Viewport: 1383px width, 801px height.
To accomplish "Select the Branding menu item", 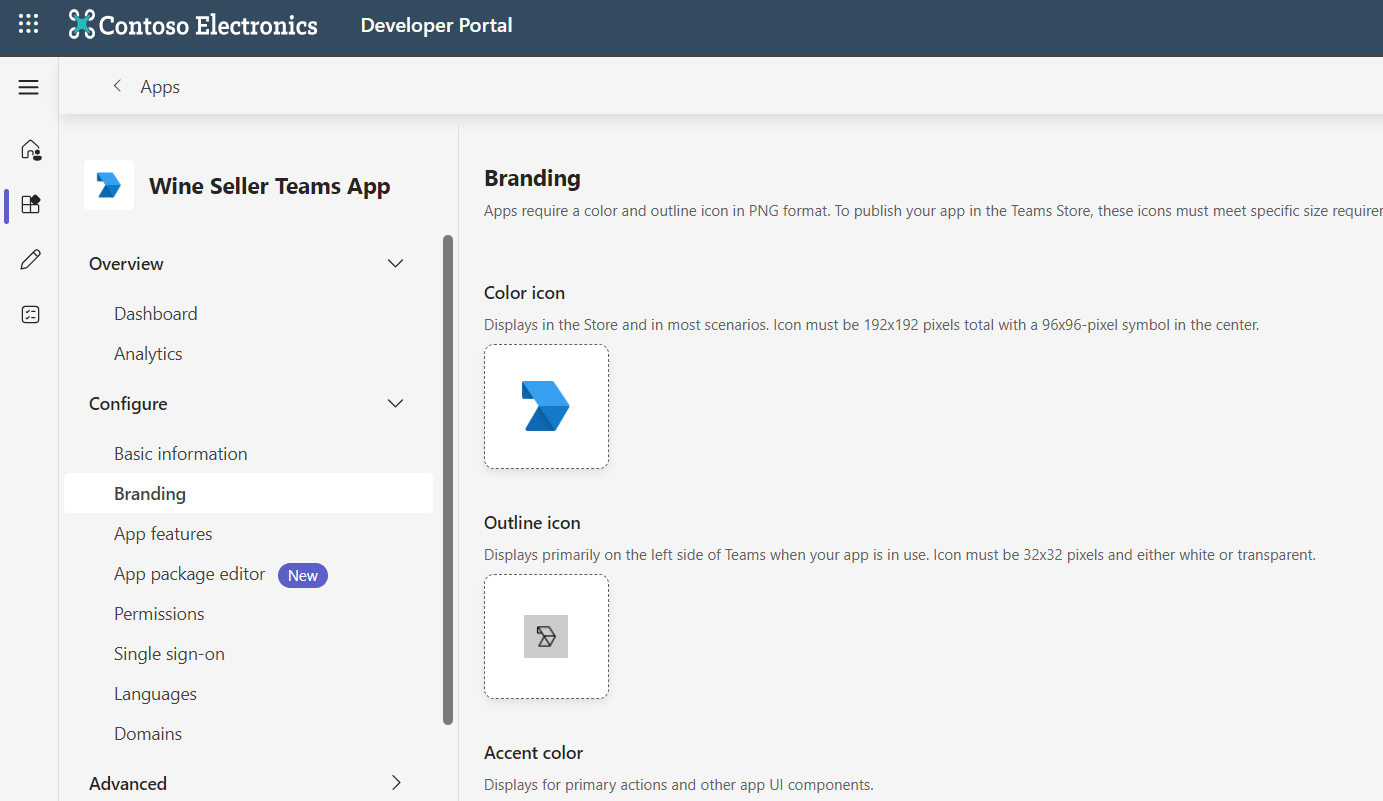I will (248, 493).
